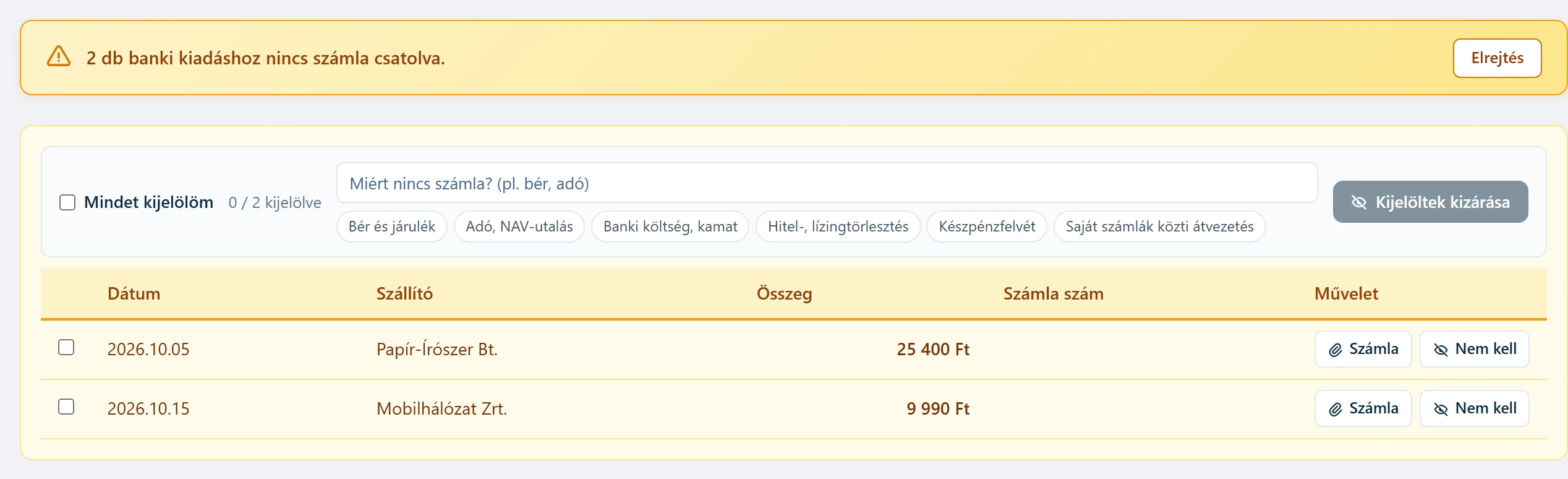Tick the Mindet kijelölöm checkbox
This screenshot has width=1568, height=479.
(67, 202)
